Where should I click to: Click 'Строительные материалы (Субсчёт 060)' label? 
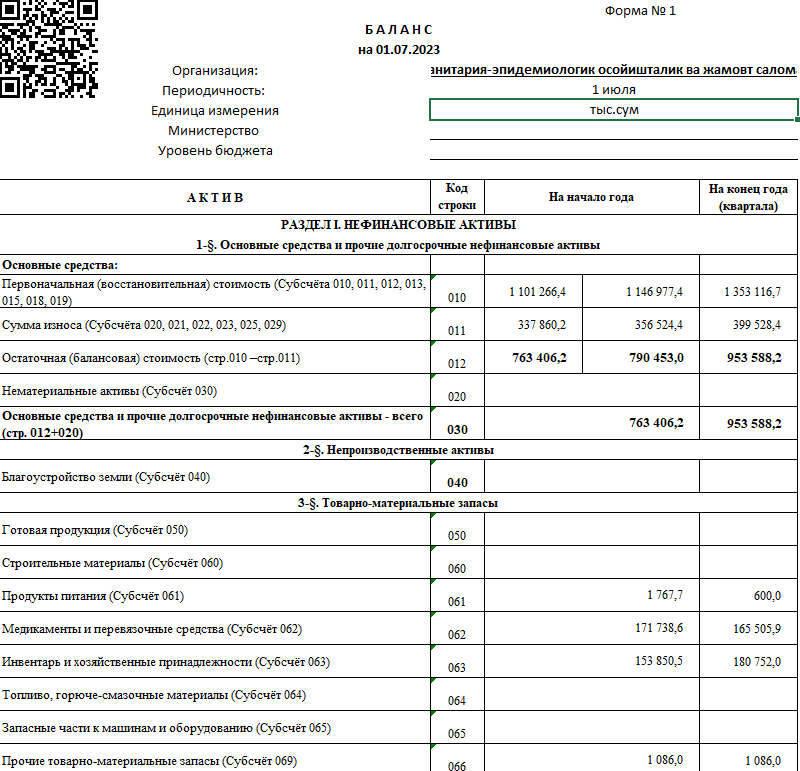(x=112, y=563)
